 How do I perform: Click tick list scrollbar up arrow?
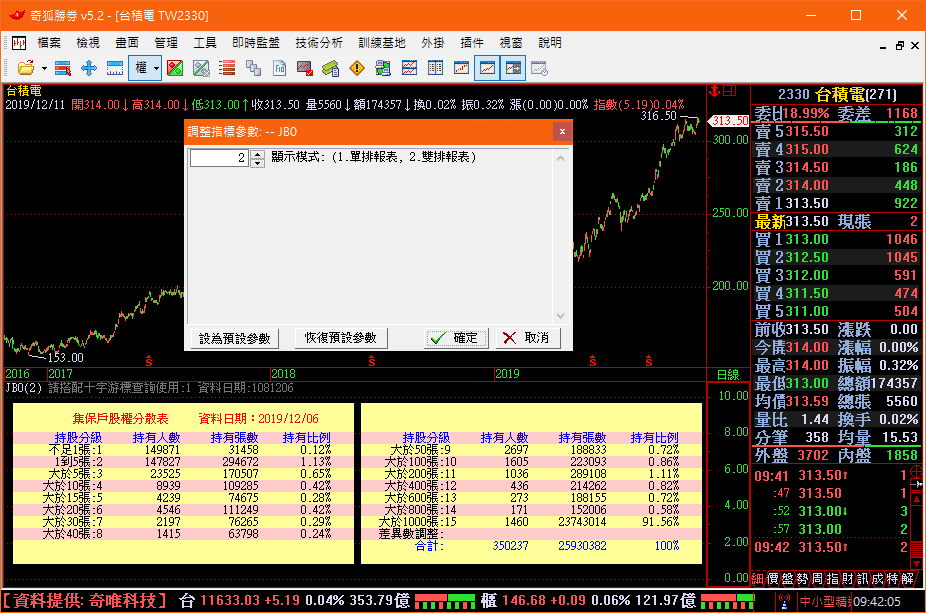pyautogui.click(x=917, y=499)
